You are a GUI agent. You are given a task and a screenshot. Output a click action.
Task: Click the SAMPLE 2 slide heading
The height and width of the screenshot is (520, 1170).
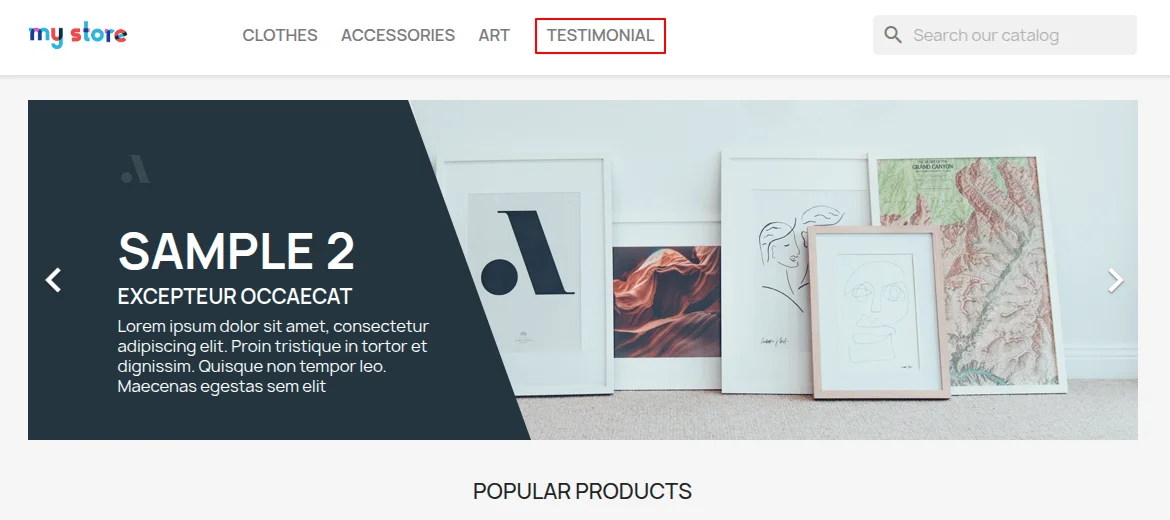coord(237,251)
